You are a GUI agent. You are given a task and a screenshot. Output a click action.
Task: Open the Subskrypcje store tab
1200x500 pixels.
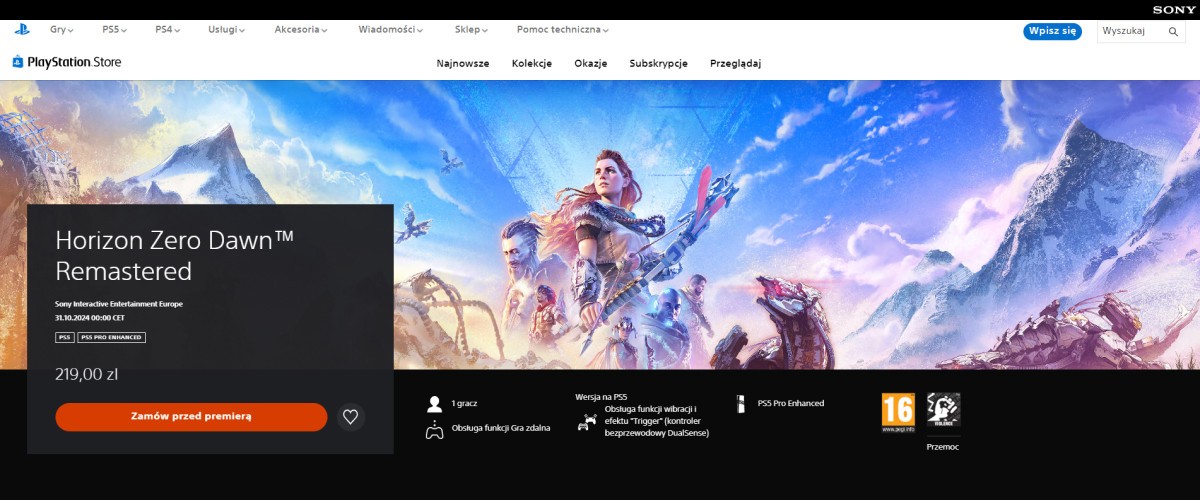(x=659, y=63)
